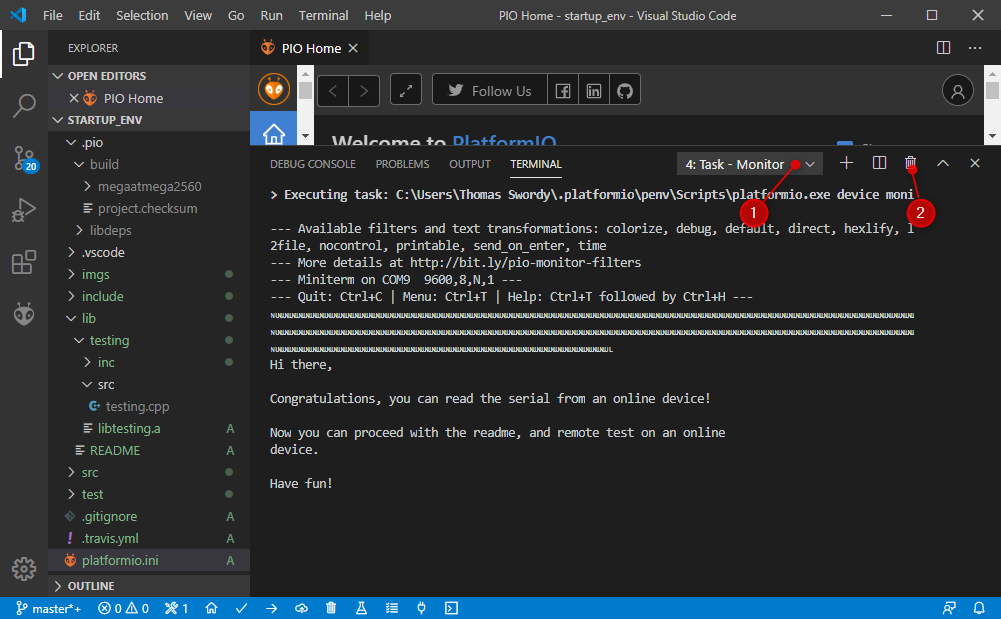Open the PlatformIO LinkedIn page icon
Image resolution: width=1001 pixels, height=619 pixels.
594,91
